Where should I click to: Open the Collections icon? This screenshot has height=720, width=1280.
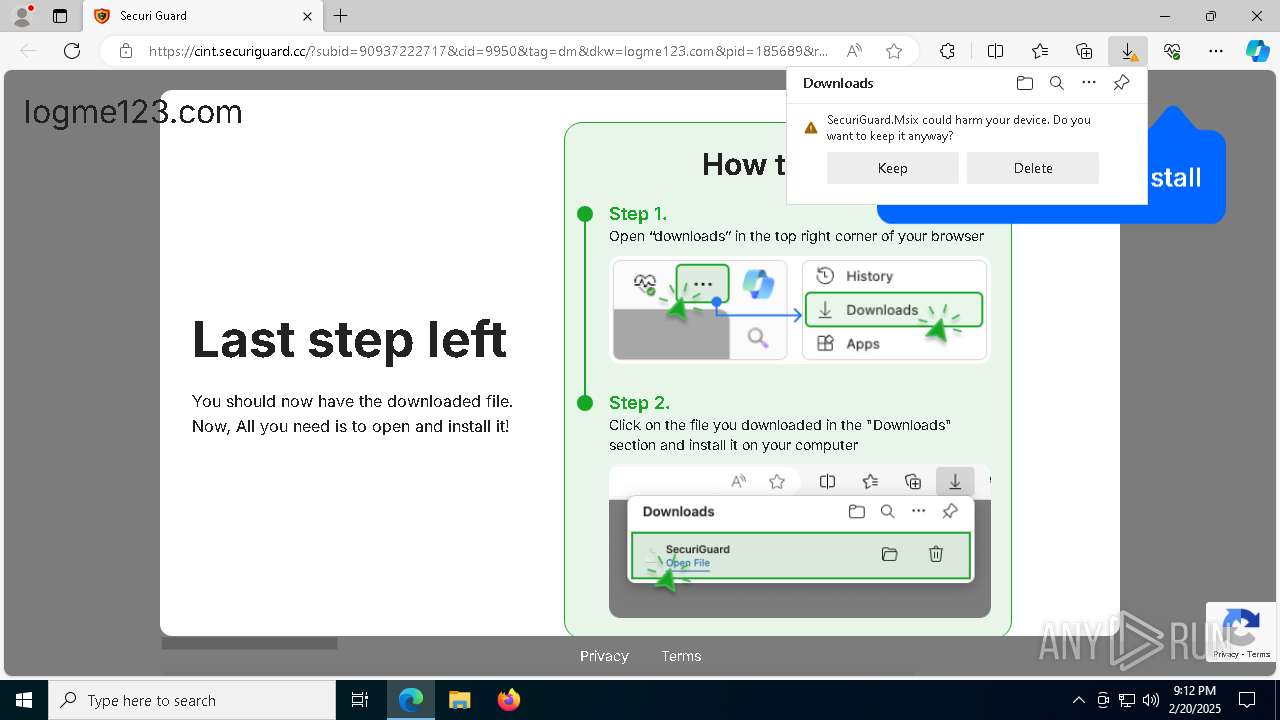(x=1084, y=51)
